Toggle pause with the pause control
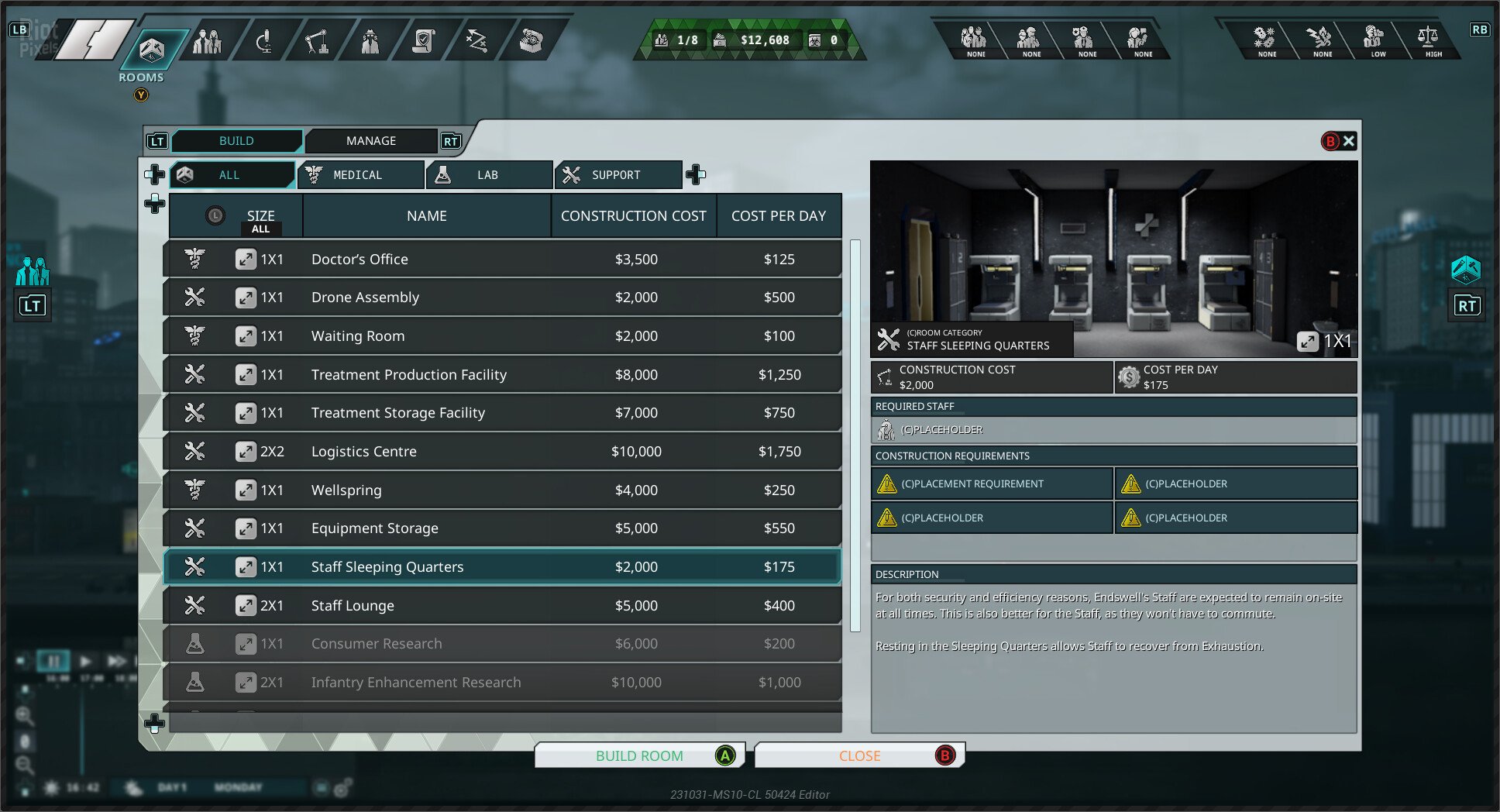1500x812 pixels. click(x=53, y=660)
